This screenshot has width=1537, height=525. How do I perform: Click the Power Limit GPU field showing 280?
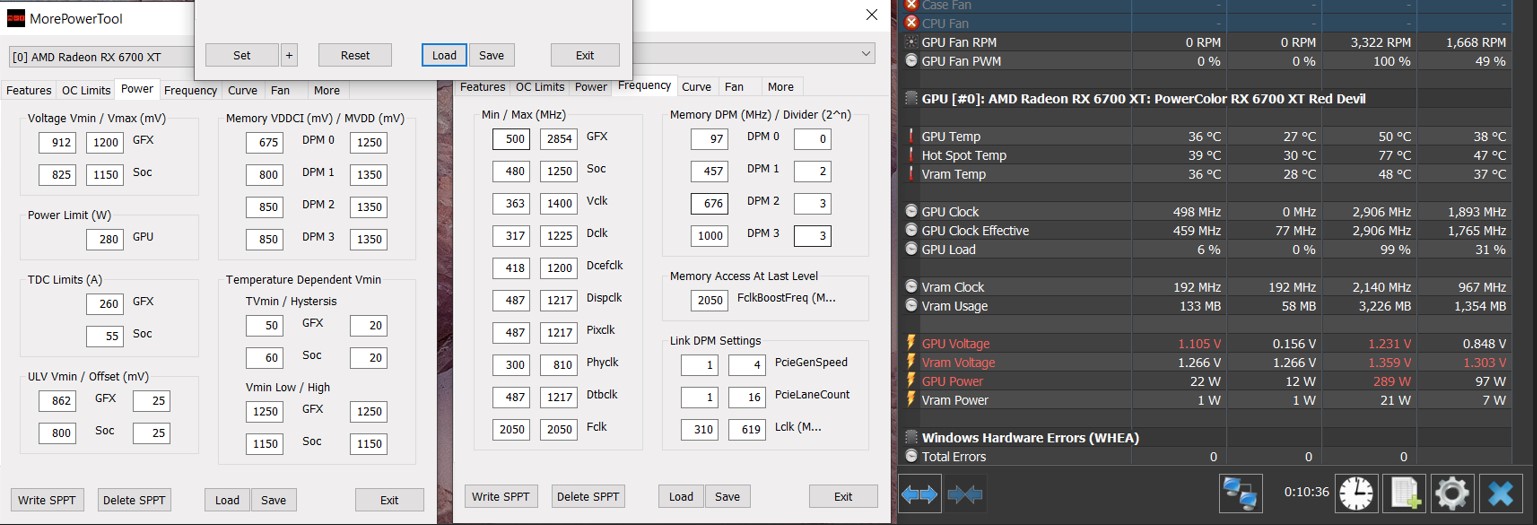pos(105,239)
